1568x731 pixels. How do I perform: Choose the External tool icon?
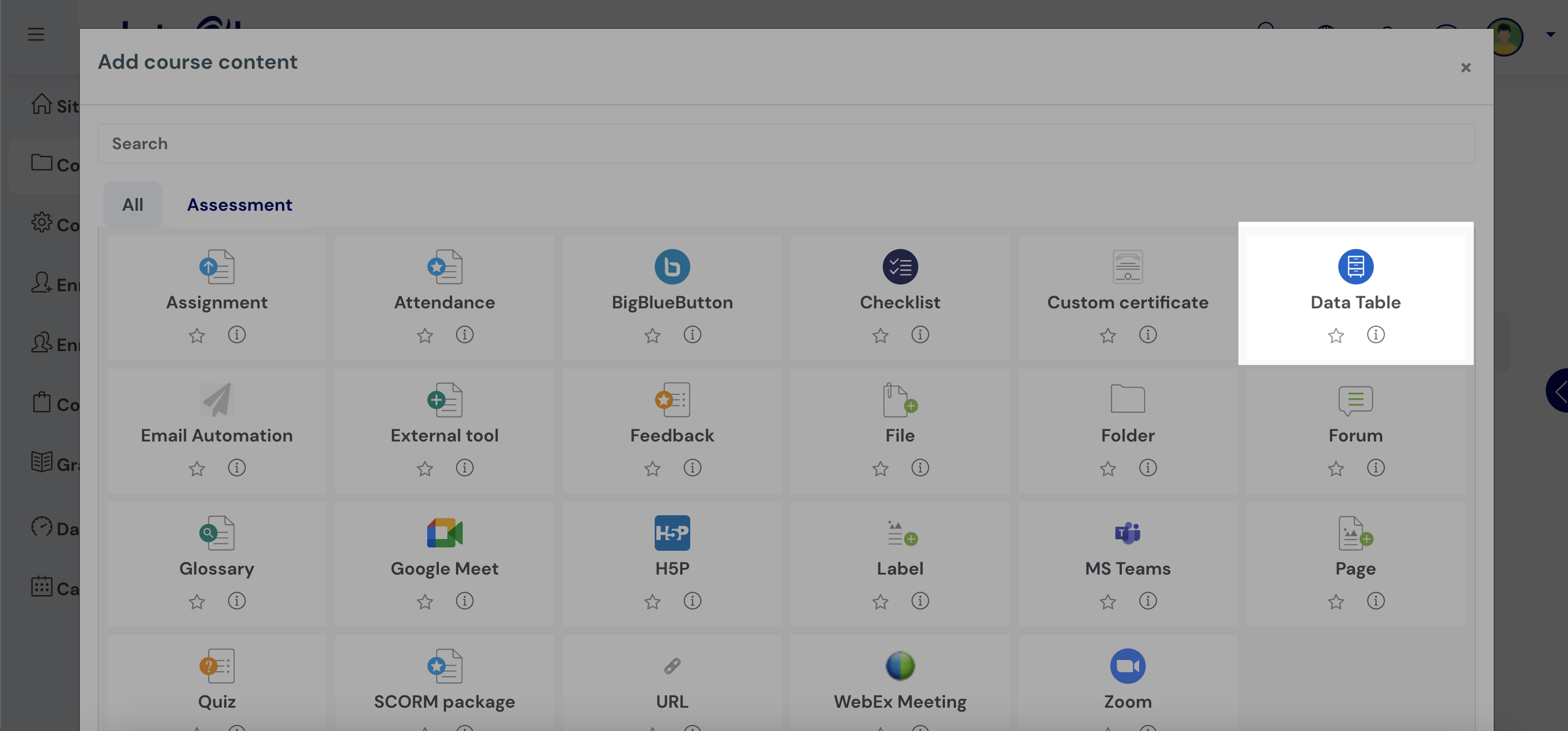pos(444,400)
